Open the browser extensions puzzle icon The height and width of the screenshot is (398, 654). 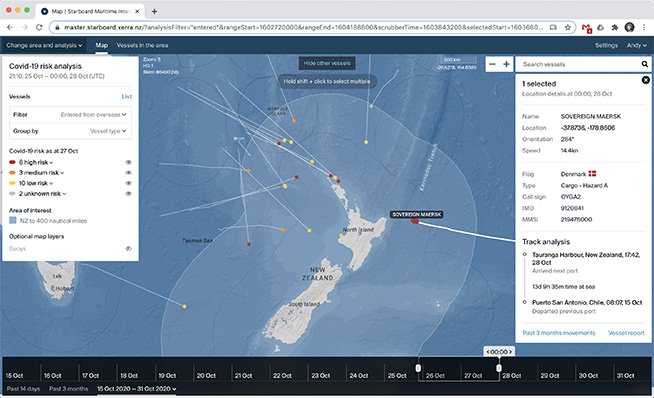[x=615, y=28]
